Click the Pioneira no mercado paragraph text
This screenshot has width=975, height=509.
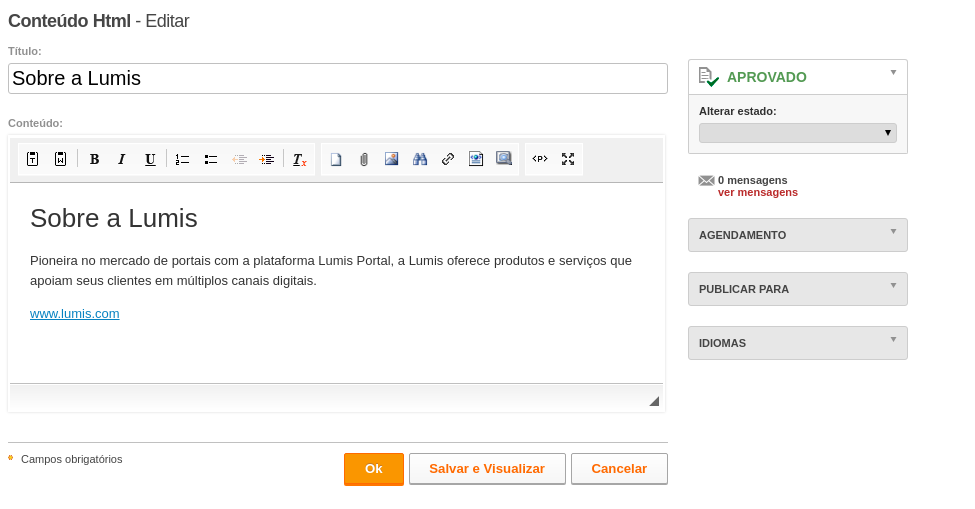331,270
